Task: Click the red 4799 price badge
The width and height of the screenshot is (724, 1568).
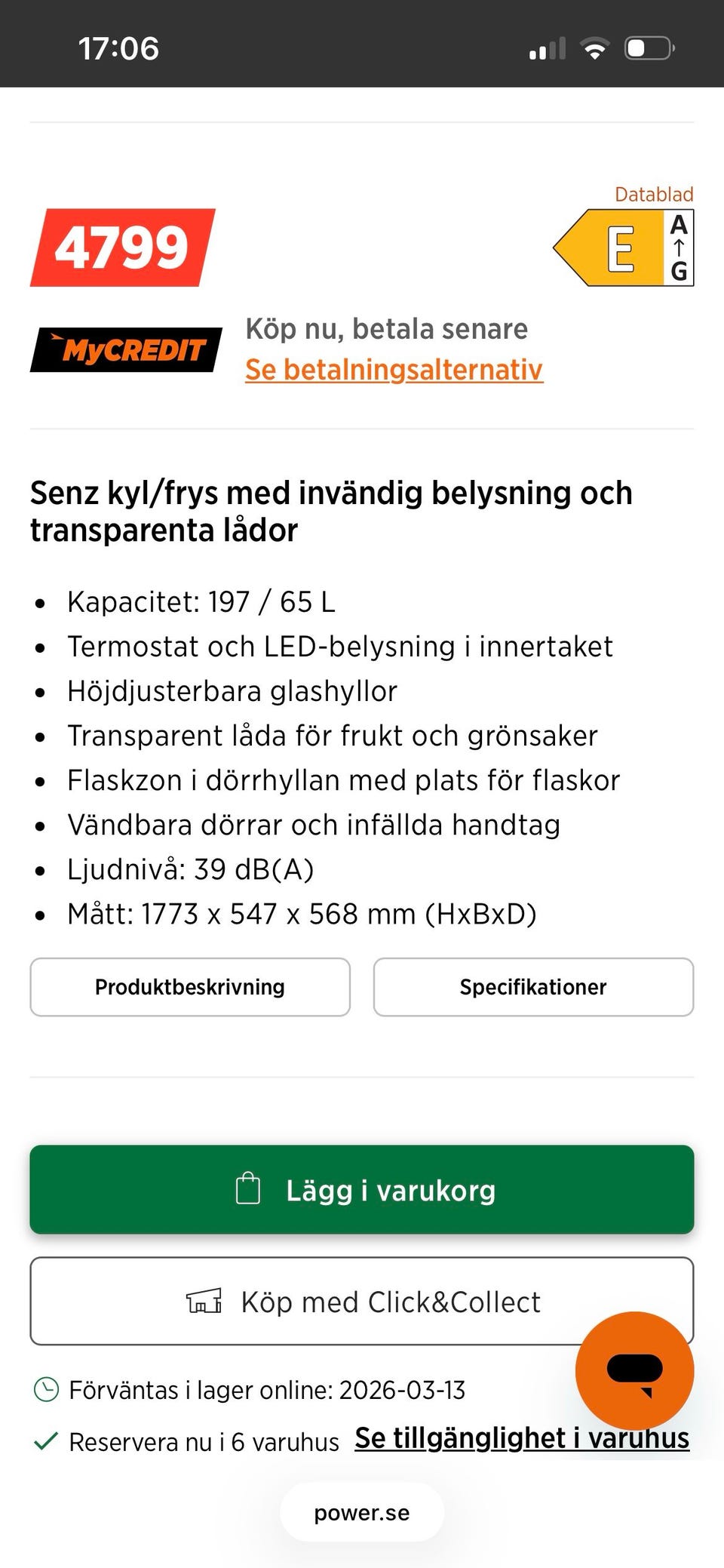Action: coord(122,247)
